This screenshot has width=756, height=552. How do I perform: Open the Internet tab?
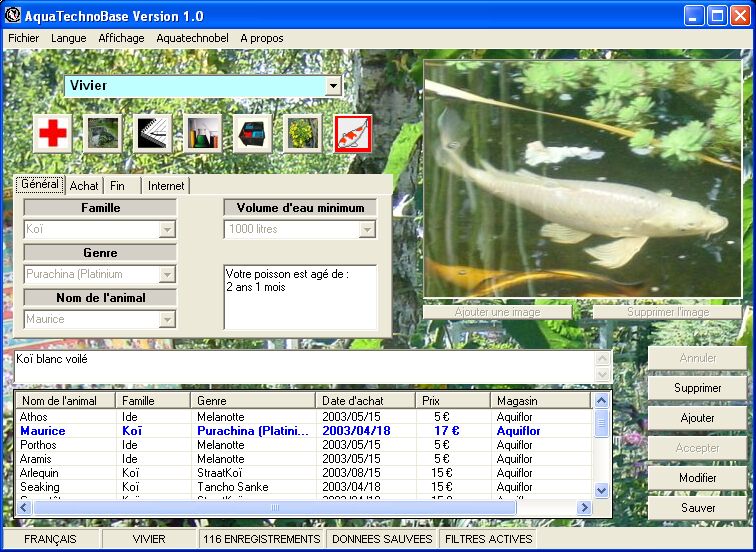click(165, 186)
